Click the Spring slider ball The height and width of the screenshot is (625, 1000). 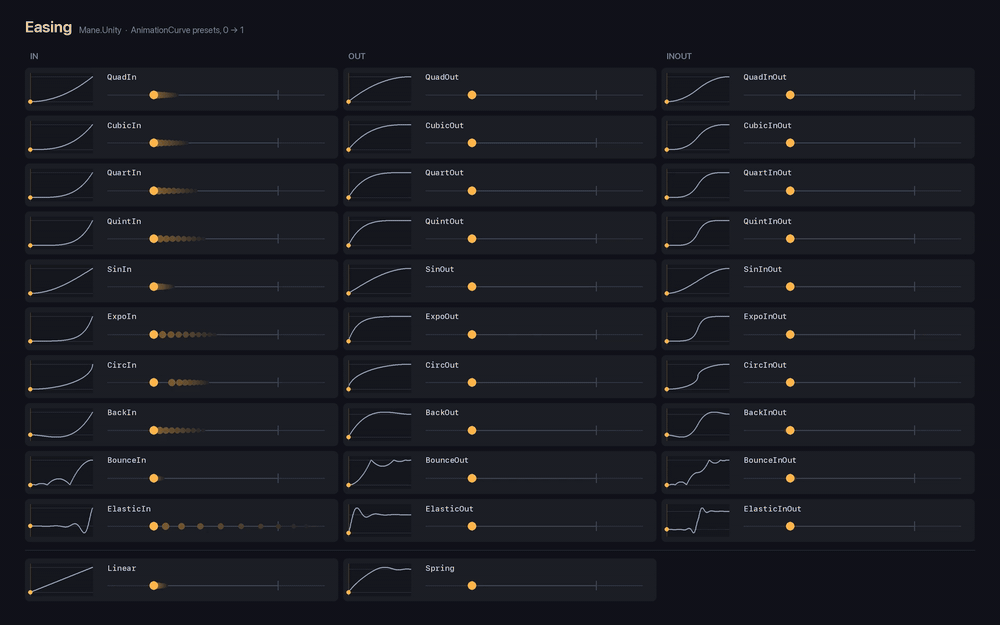[472, 585]
